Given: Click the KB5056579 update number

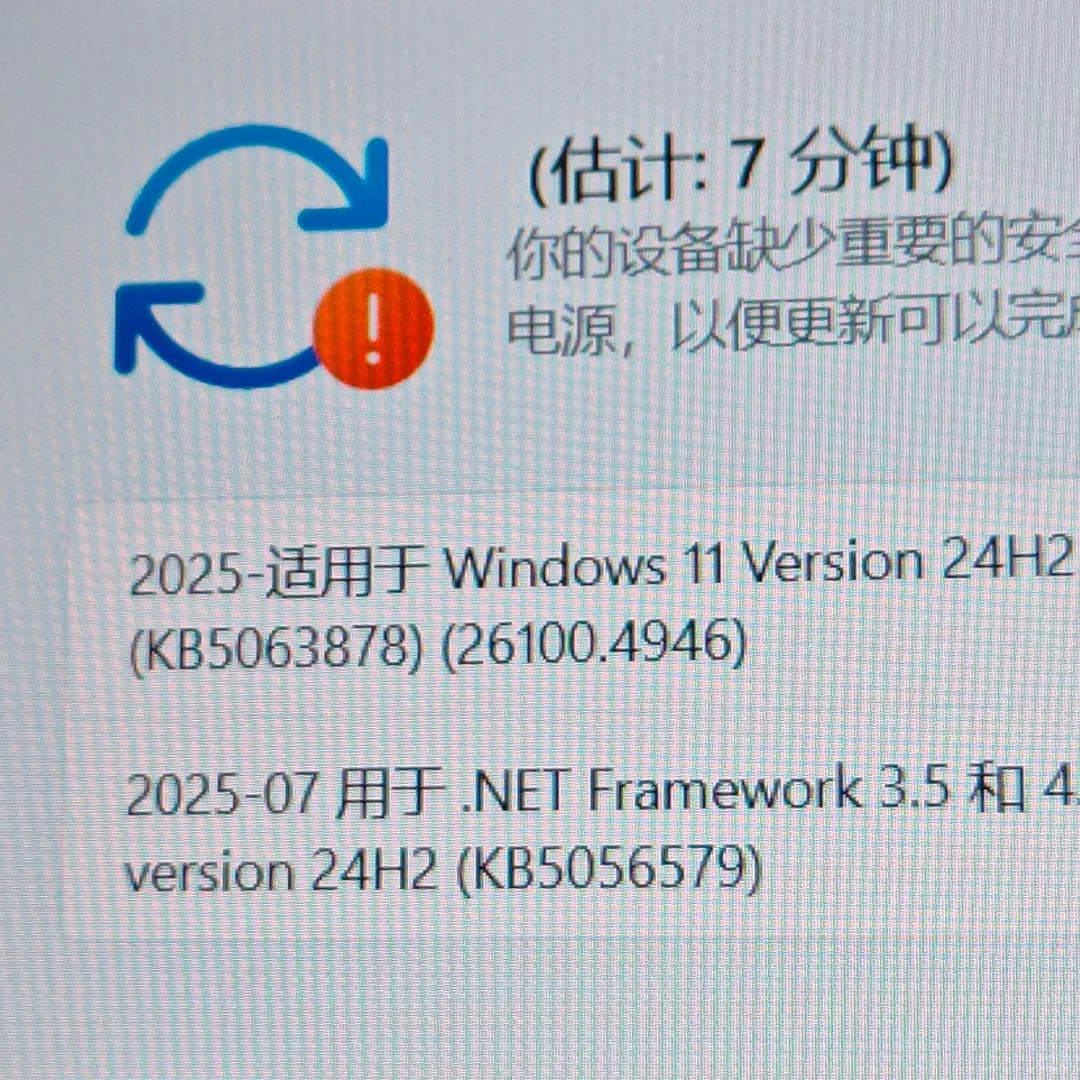Looking at the screenshot, I should tap(610, 869).
